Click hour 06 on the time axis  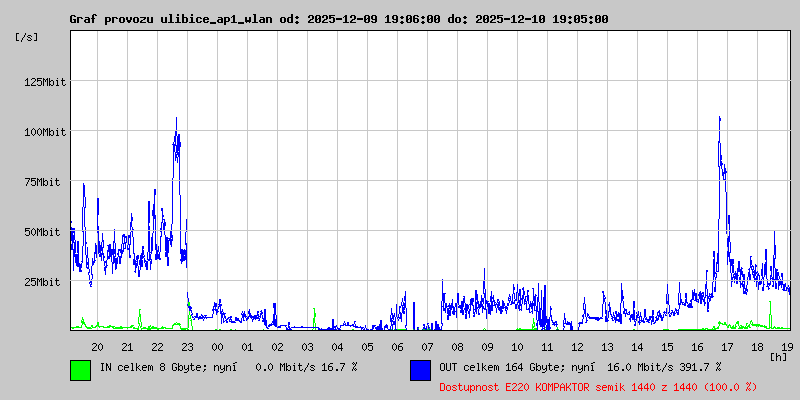[x=397, y=347]
